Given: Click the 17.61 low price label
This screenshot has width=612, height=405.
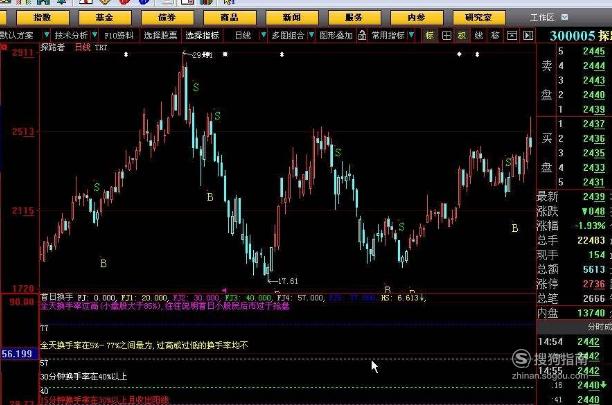Looking at the screenshot, I should pos(288,281).
